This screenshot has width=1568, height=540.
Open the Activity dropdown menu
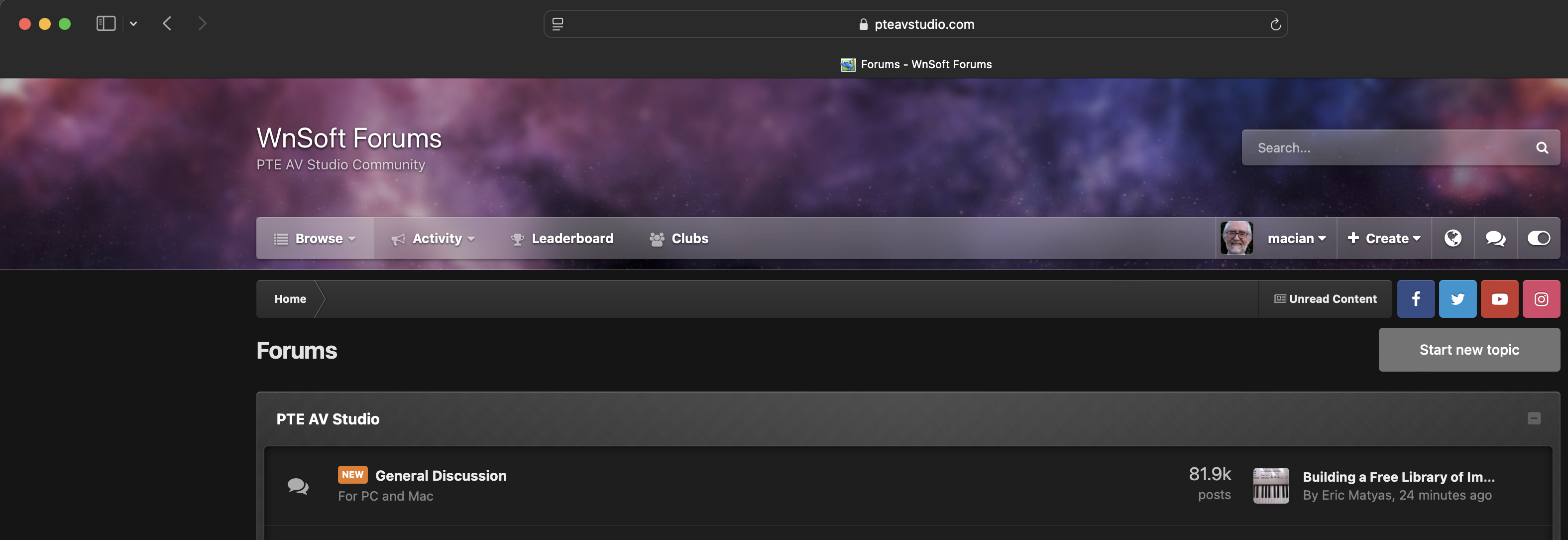433,238
